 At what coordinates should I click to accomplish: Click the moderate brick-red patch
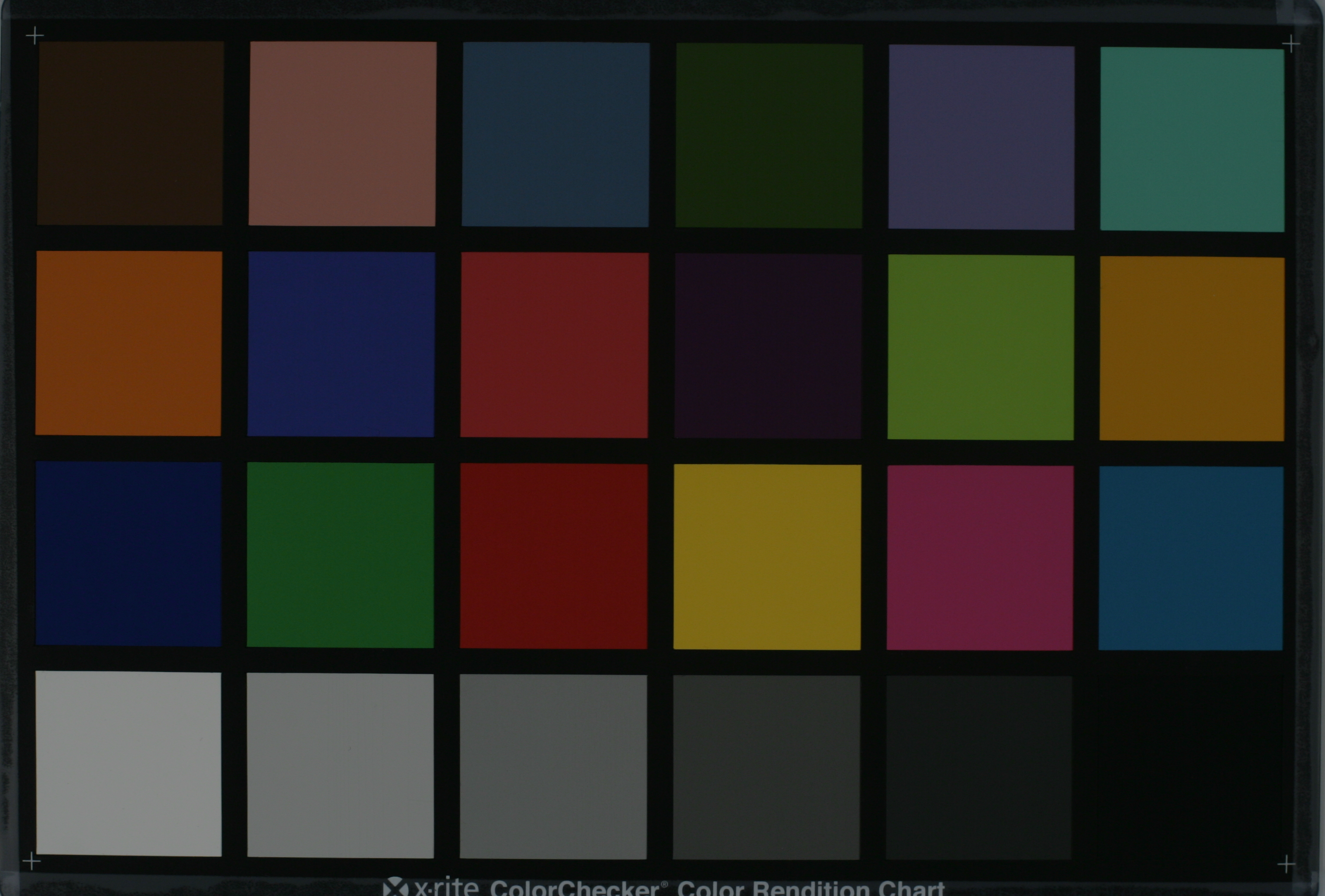554,345
